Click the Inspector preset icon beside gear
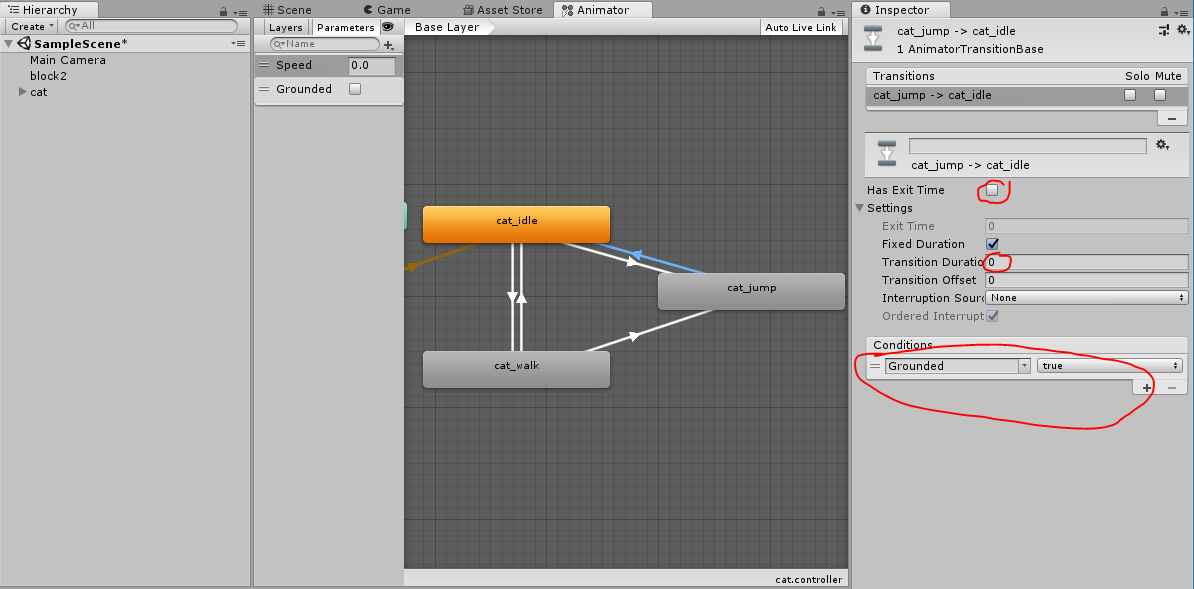 click(x=1164, y=30)
